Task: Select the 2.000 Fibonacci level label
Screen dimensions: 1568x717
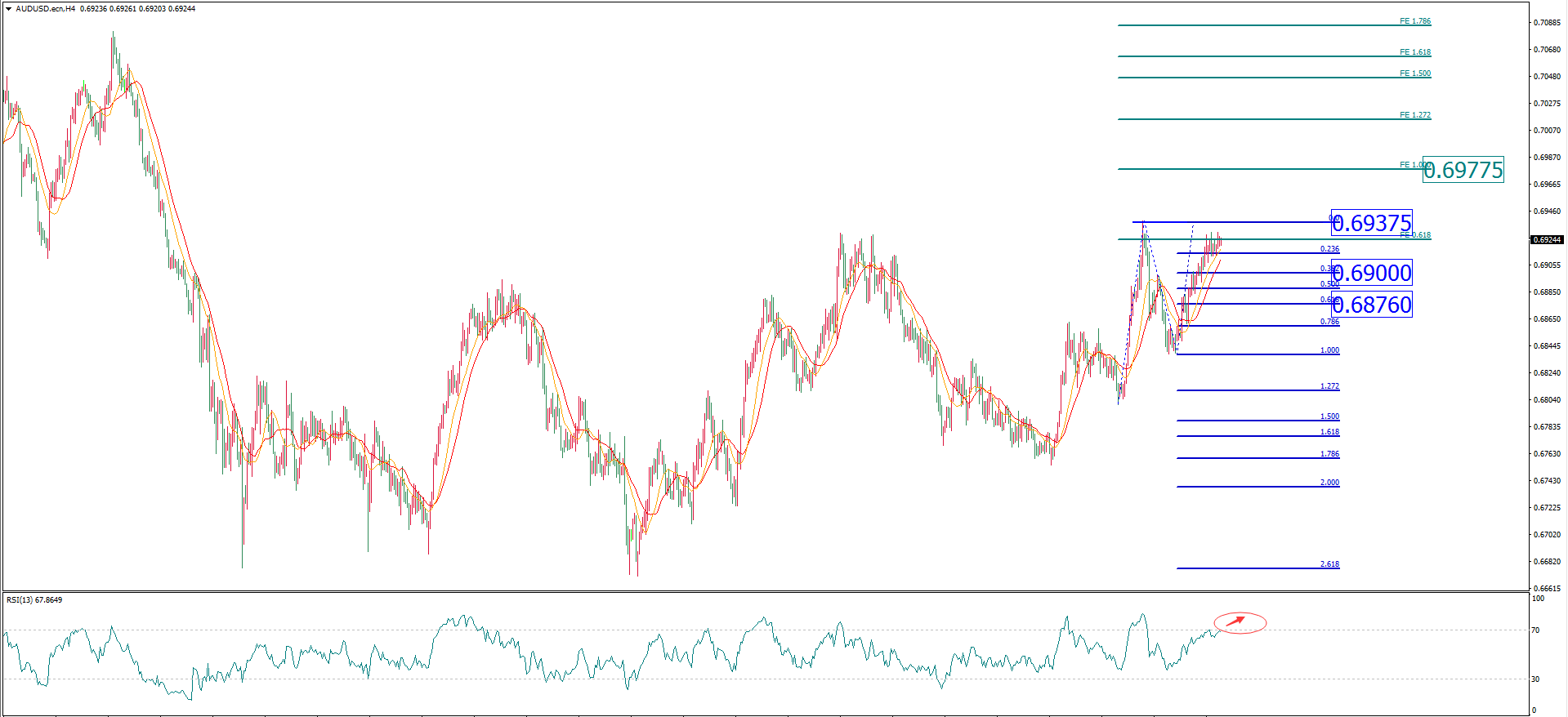Action: point(1329,483)
